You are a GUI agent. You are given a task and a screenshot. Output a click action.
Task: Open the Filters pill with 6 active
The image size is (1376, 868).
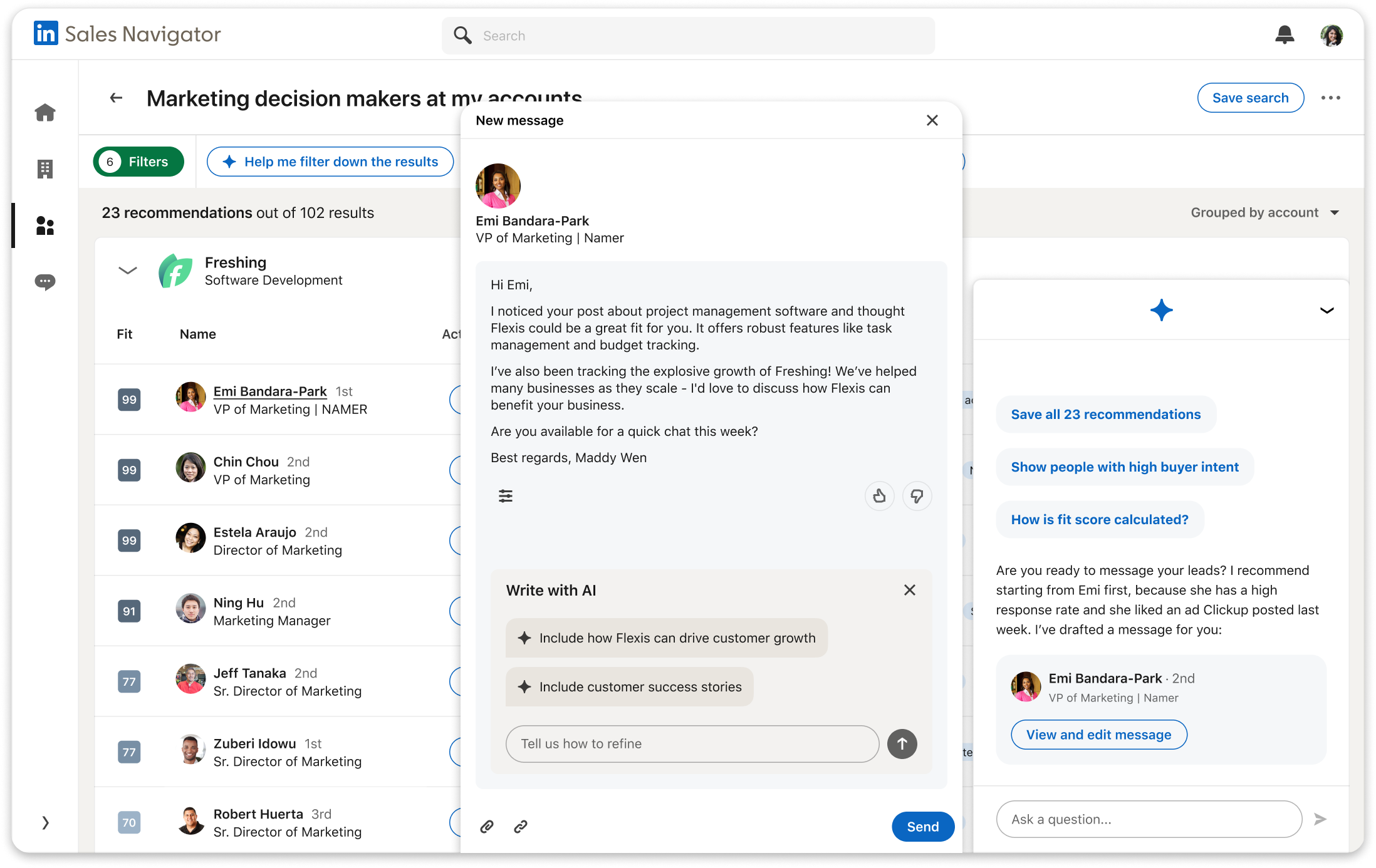138,162
